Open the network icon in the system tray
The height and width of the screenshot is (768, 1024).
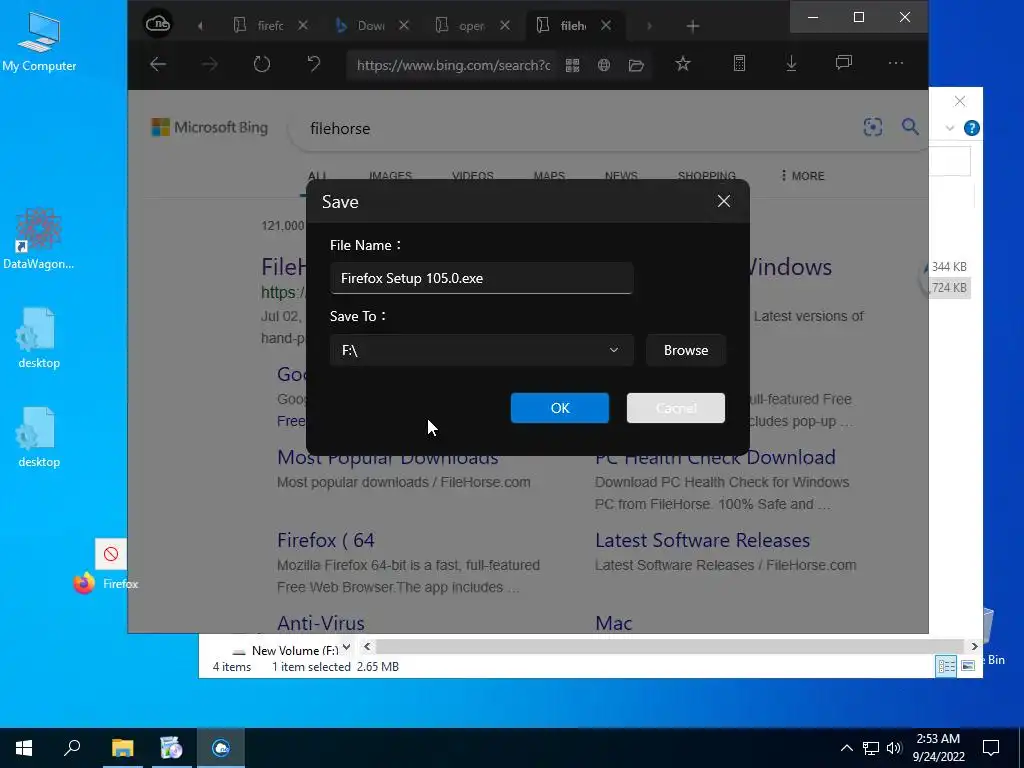pos(871,748)
